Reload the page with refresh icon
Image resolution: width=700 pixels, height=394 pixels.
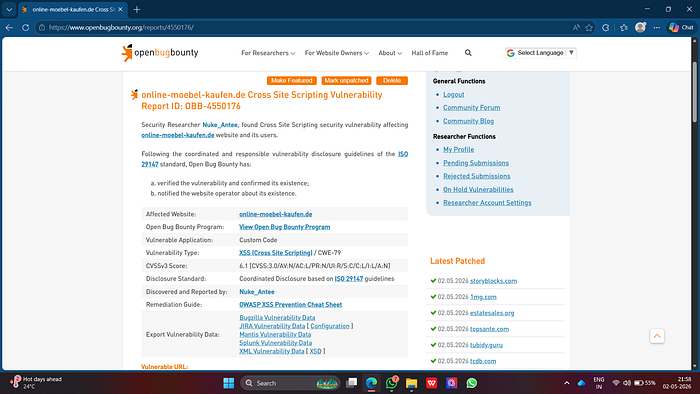point(25,27)
